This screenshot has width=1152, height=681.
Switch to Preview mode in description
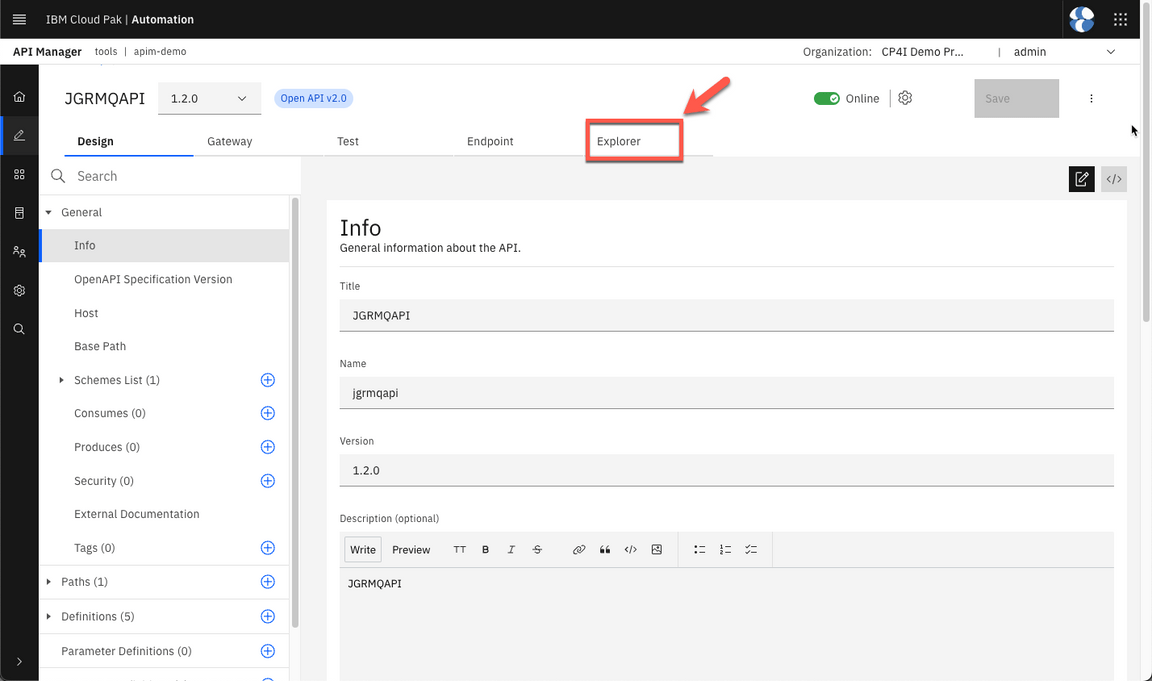(x=411, y=550)
